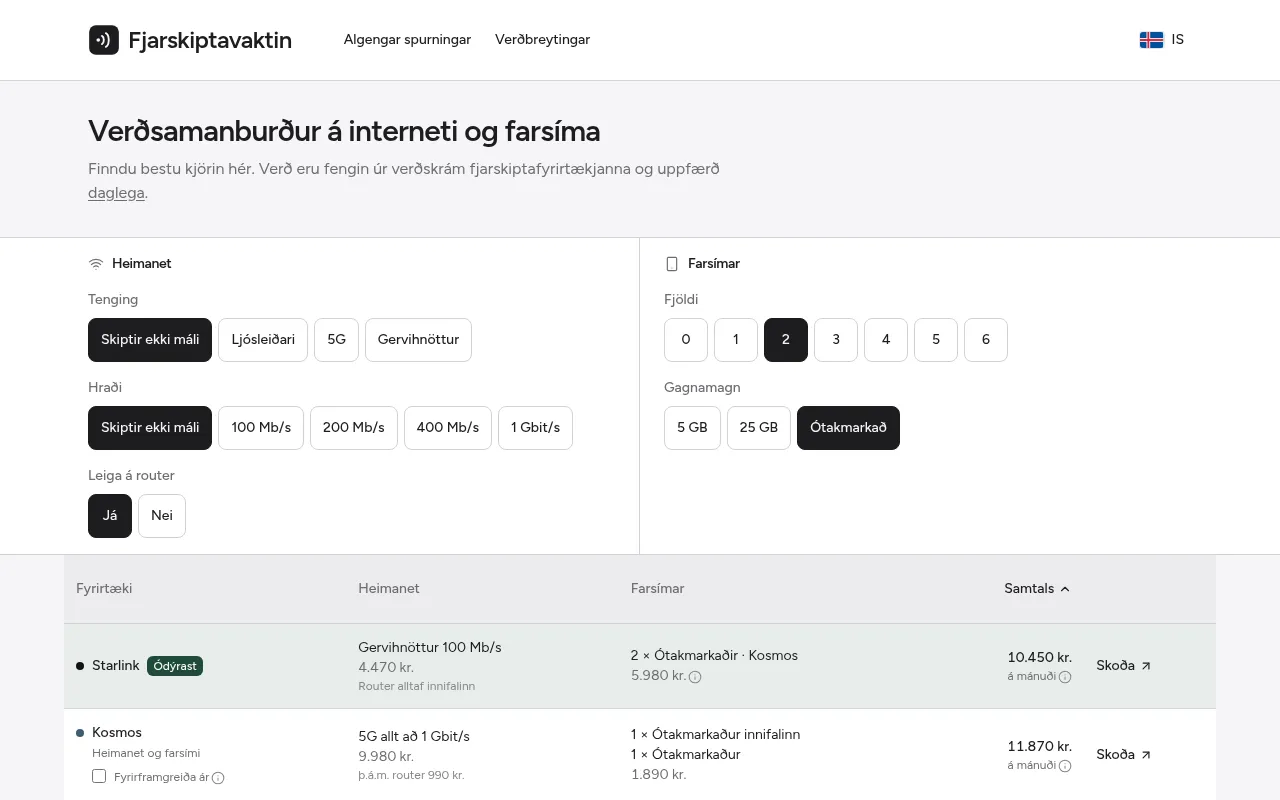Choose 1 Gbit/s speed
1280x800 pixels.
(x=535, y=428)
